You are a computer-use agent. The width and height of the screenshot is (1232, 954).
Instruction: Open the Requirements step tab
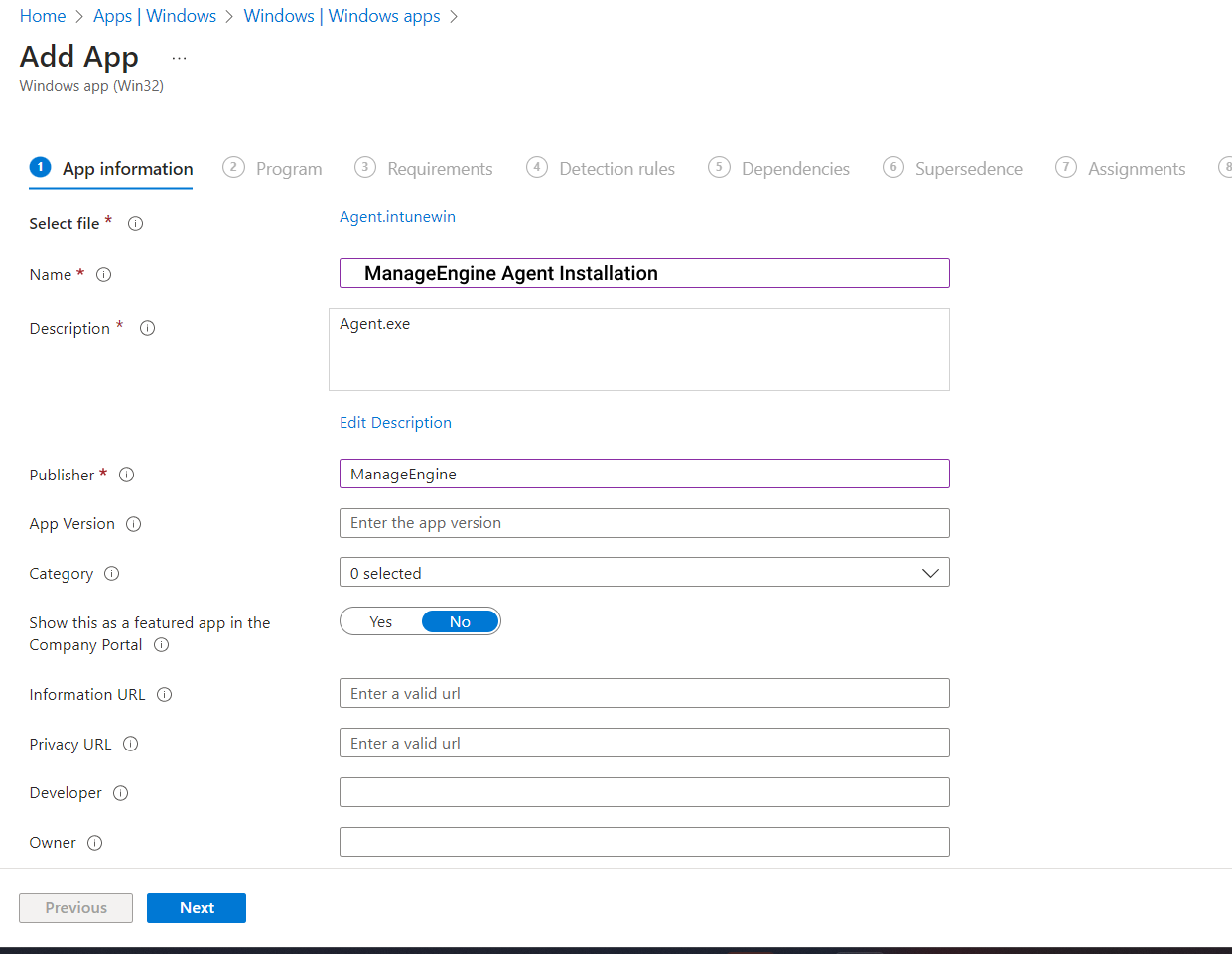424,169
